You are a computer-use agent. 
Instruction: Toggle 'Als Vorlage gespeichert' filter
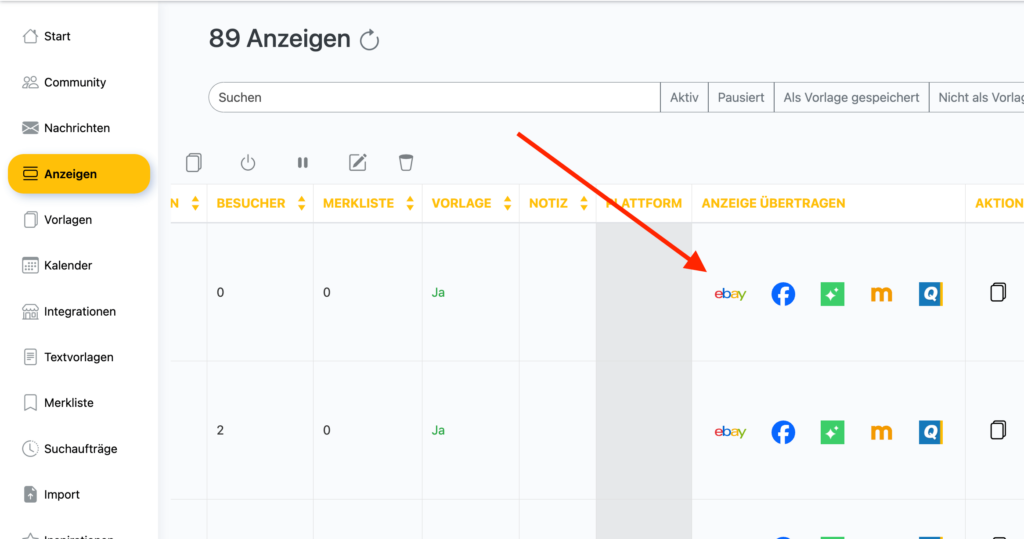[851, 97]
